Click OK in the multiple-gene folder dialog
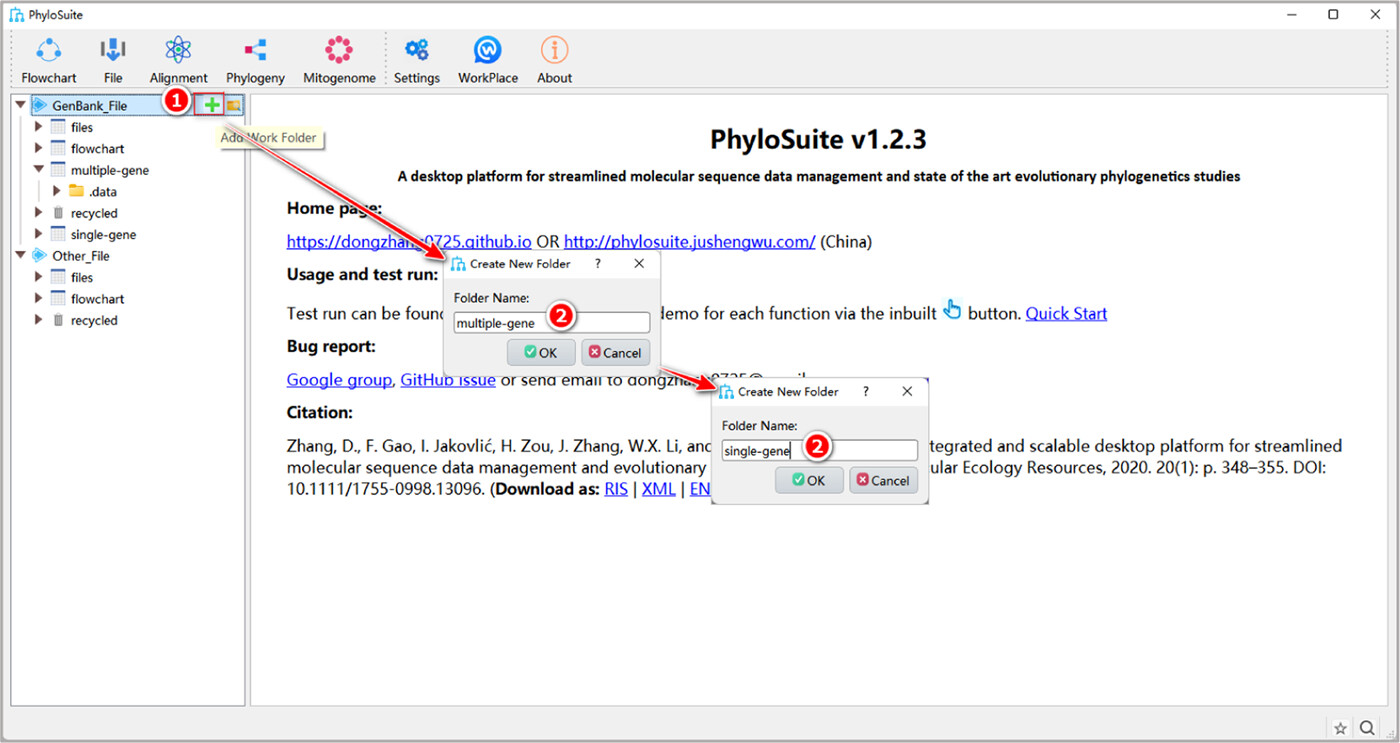Screen dimensions: 1400x743 pyautogui.click(x=541, y=352)
